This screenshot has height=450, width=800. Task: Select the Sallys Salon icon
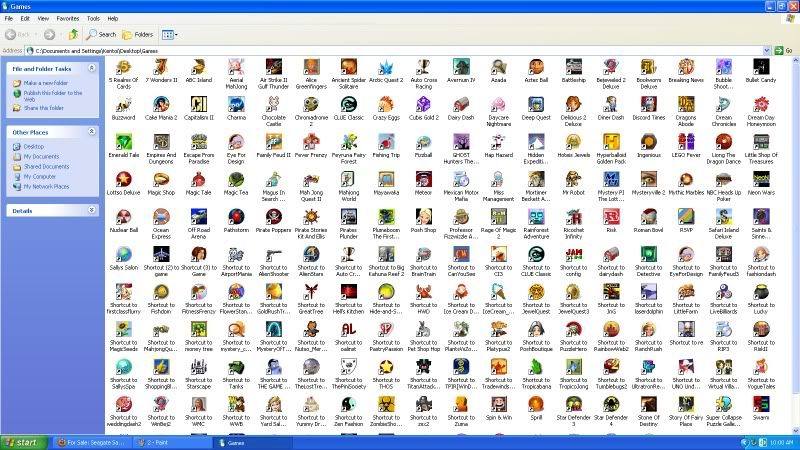click(x=123, y=255)
